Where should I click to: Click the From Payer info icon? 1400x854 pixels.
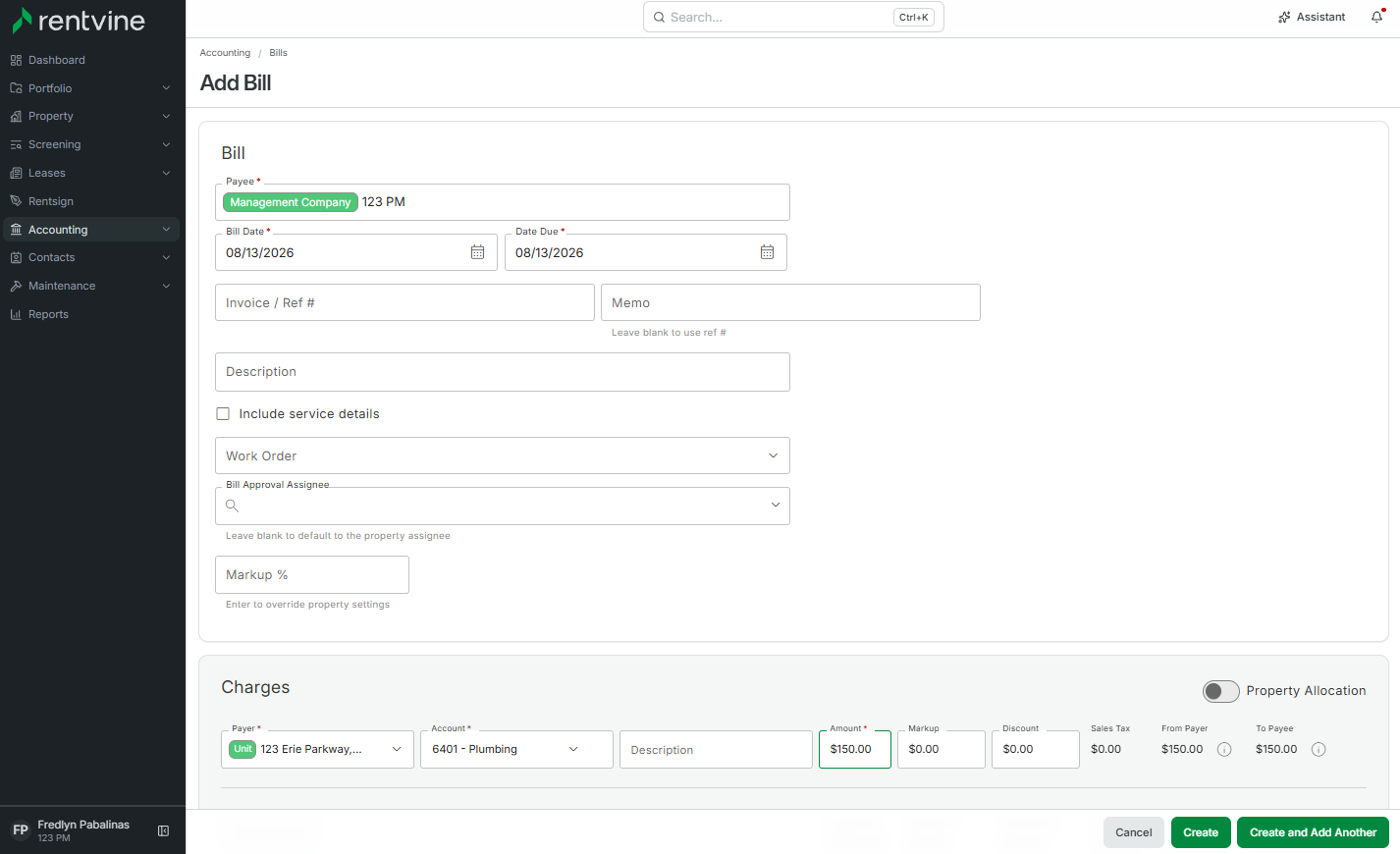point(1224,749)
